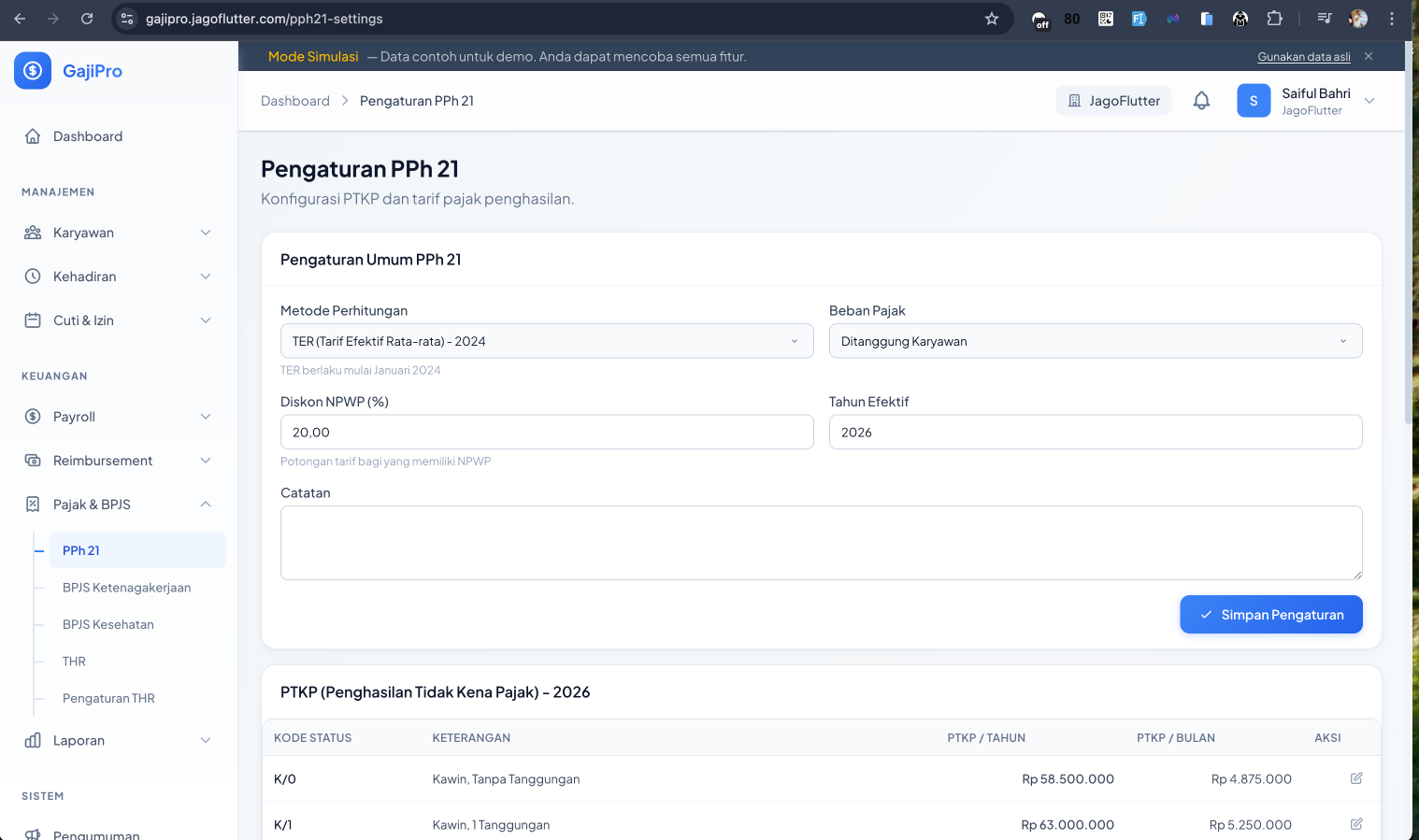
Task: Click the browser address bar URL
Action: 265,19
